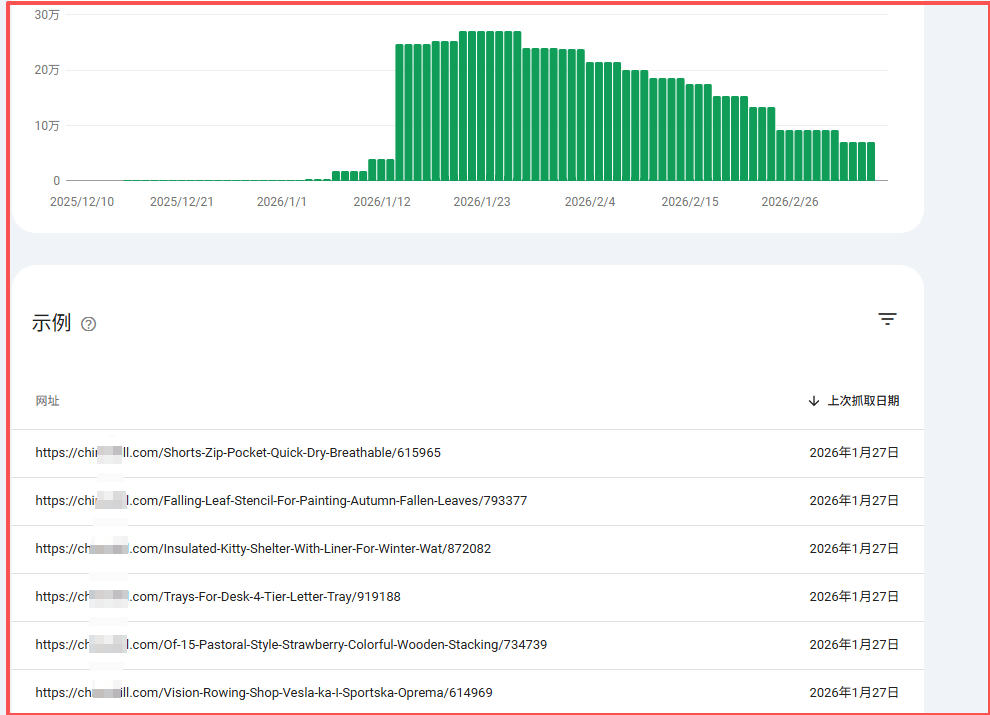This screenshot has width=990, height=715.
Task: Sort by 上次抓取日期 column header
Action: [x=863, y=401]
